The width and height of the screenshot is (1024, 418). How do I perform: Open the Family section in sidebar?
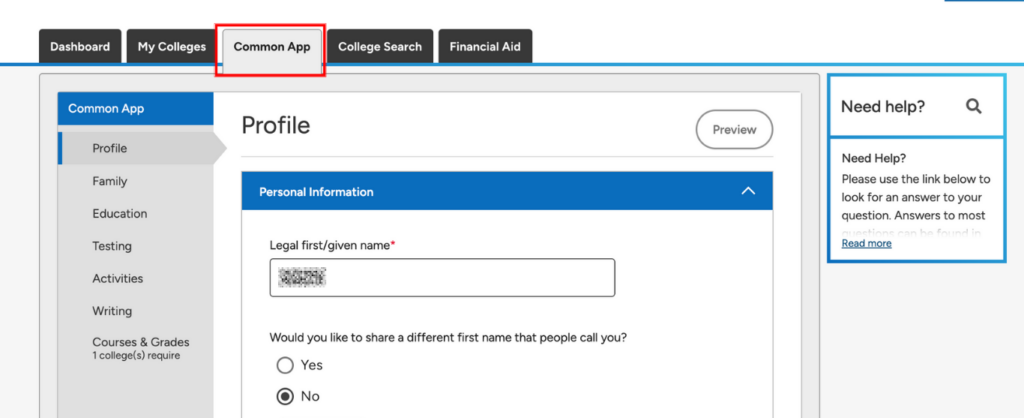[x=110, y=181]
